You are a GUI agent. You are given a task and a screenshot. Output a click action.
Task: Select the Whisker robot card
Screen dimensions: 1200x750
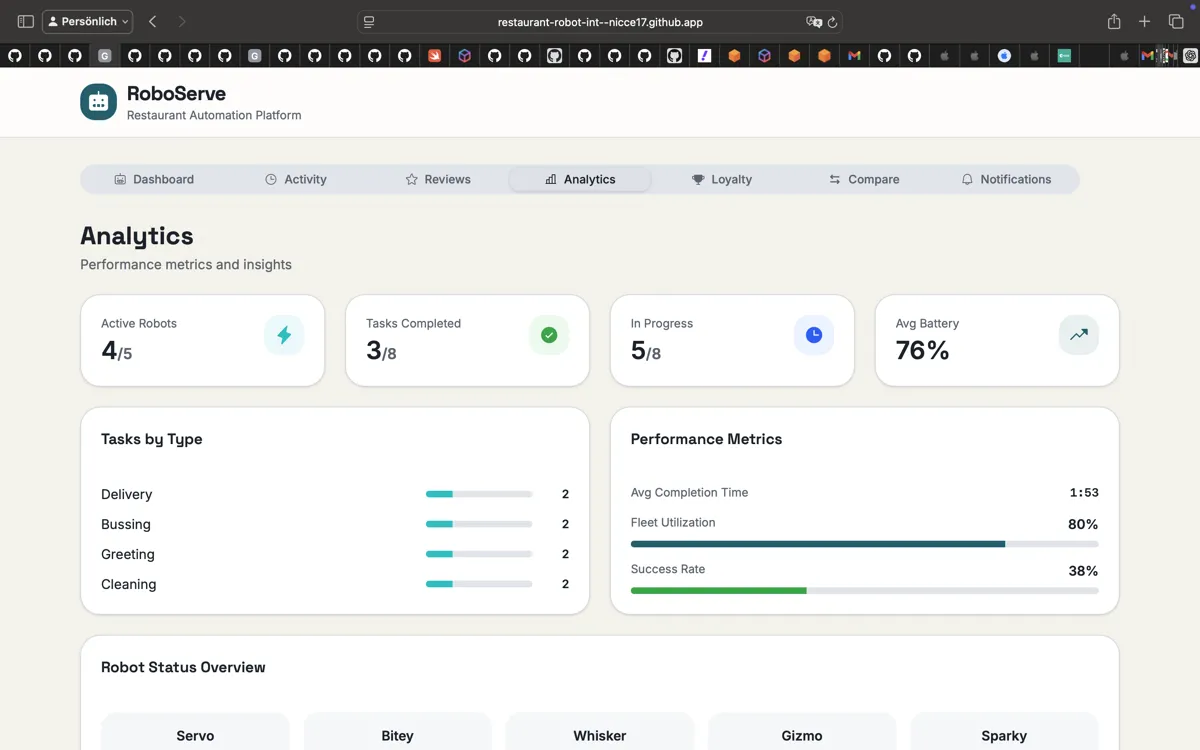click(x=600, y=735)
